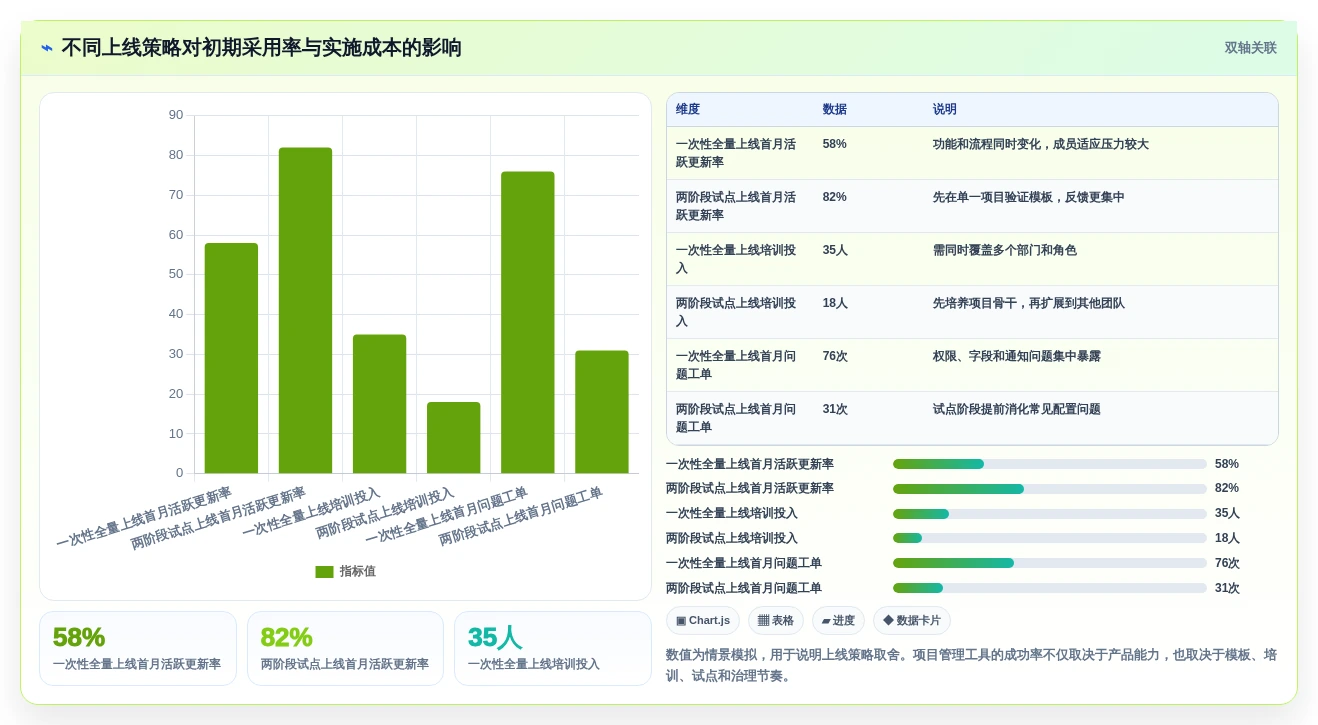Click the description 先在单一项目验证模板，反馈更集中

(x=1029, y=197)
